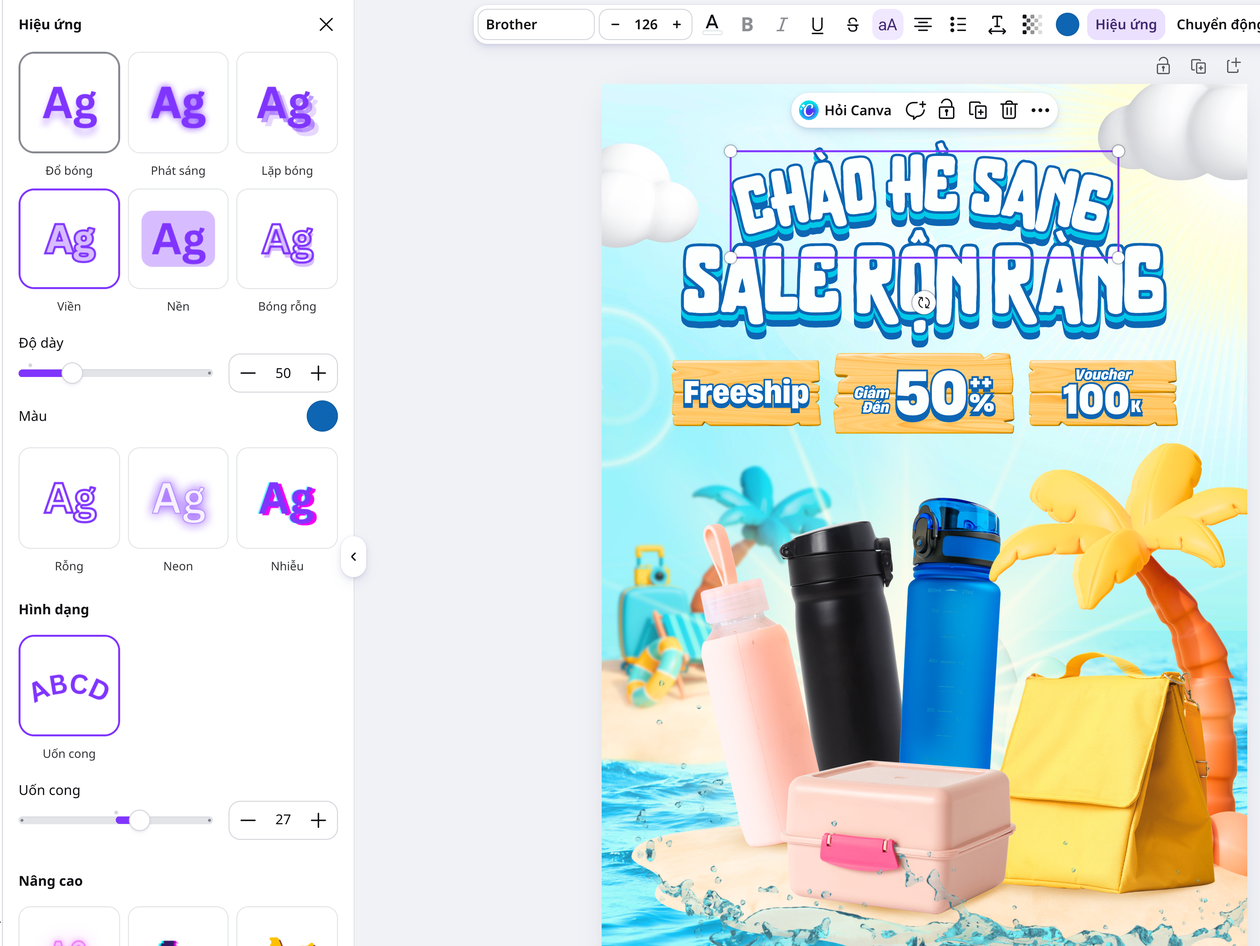Increase font size with plus button
Image resolution: width=1260 pixels, height=946 pixels.
click(x=677, y=24)
